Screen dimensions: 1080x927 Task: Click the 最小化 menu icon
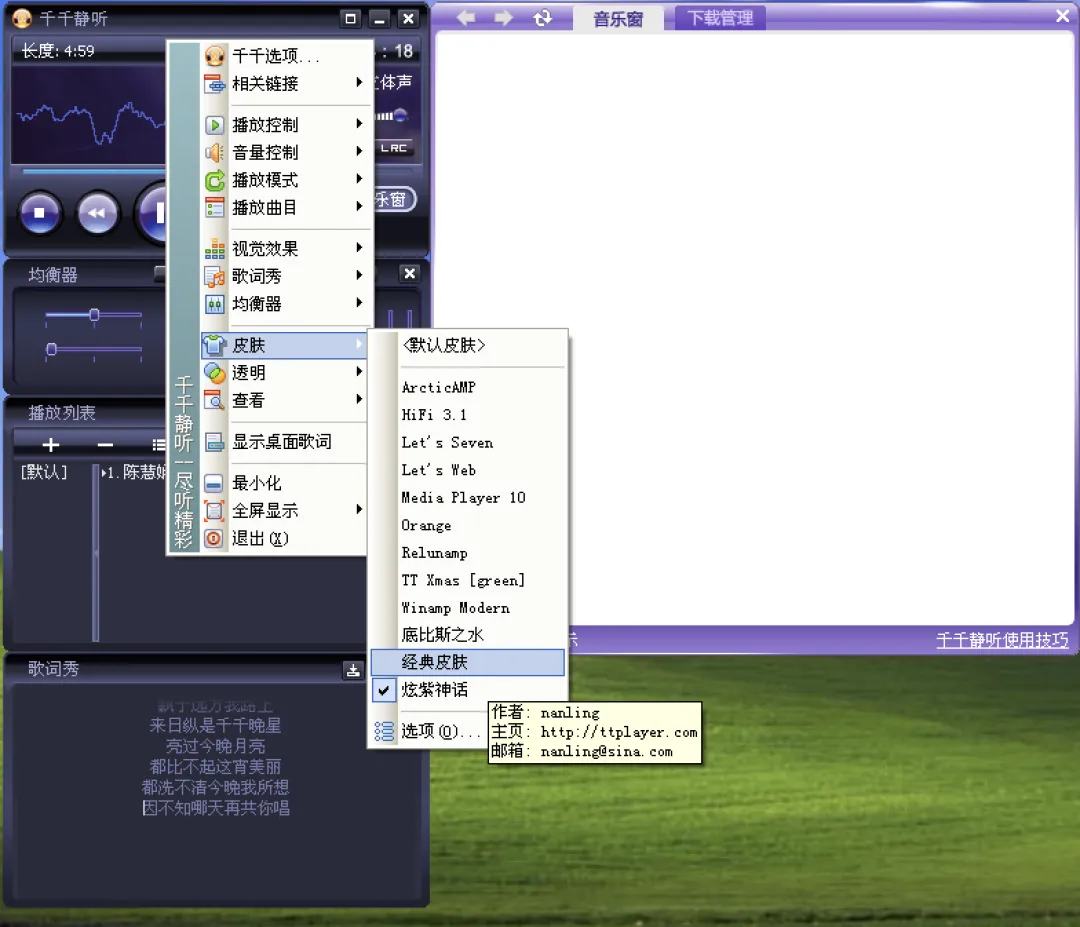[x=214, y=483]
